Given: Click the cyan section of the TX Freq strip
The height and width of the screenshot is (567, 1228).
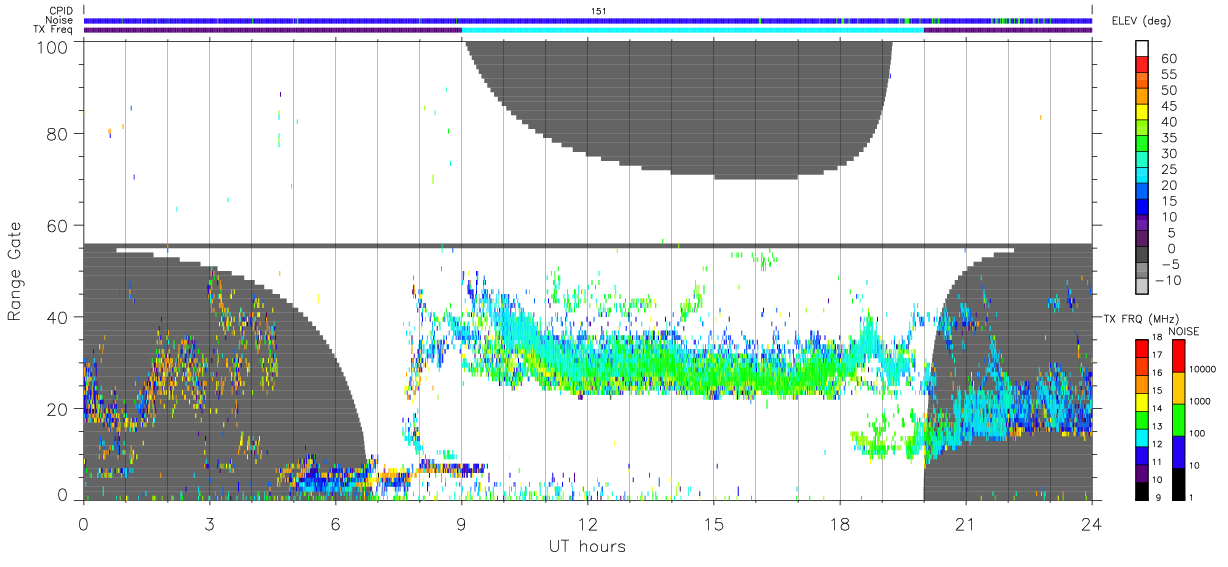Looking at the screenshot, I should [x=693, y=30].
